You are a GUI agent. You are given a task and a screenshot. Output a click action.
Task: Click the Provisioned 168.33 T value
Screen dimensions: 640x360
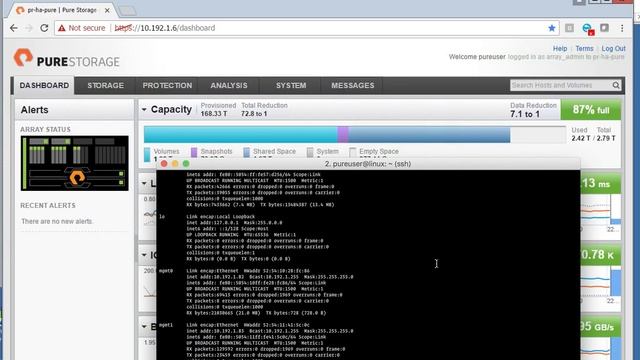[214, 114]
